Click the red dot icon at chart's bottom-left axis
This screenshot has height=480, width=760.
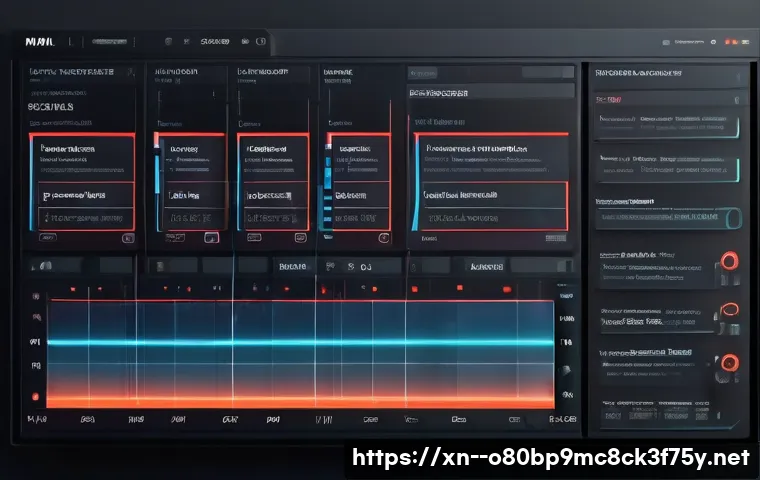35,396
